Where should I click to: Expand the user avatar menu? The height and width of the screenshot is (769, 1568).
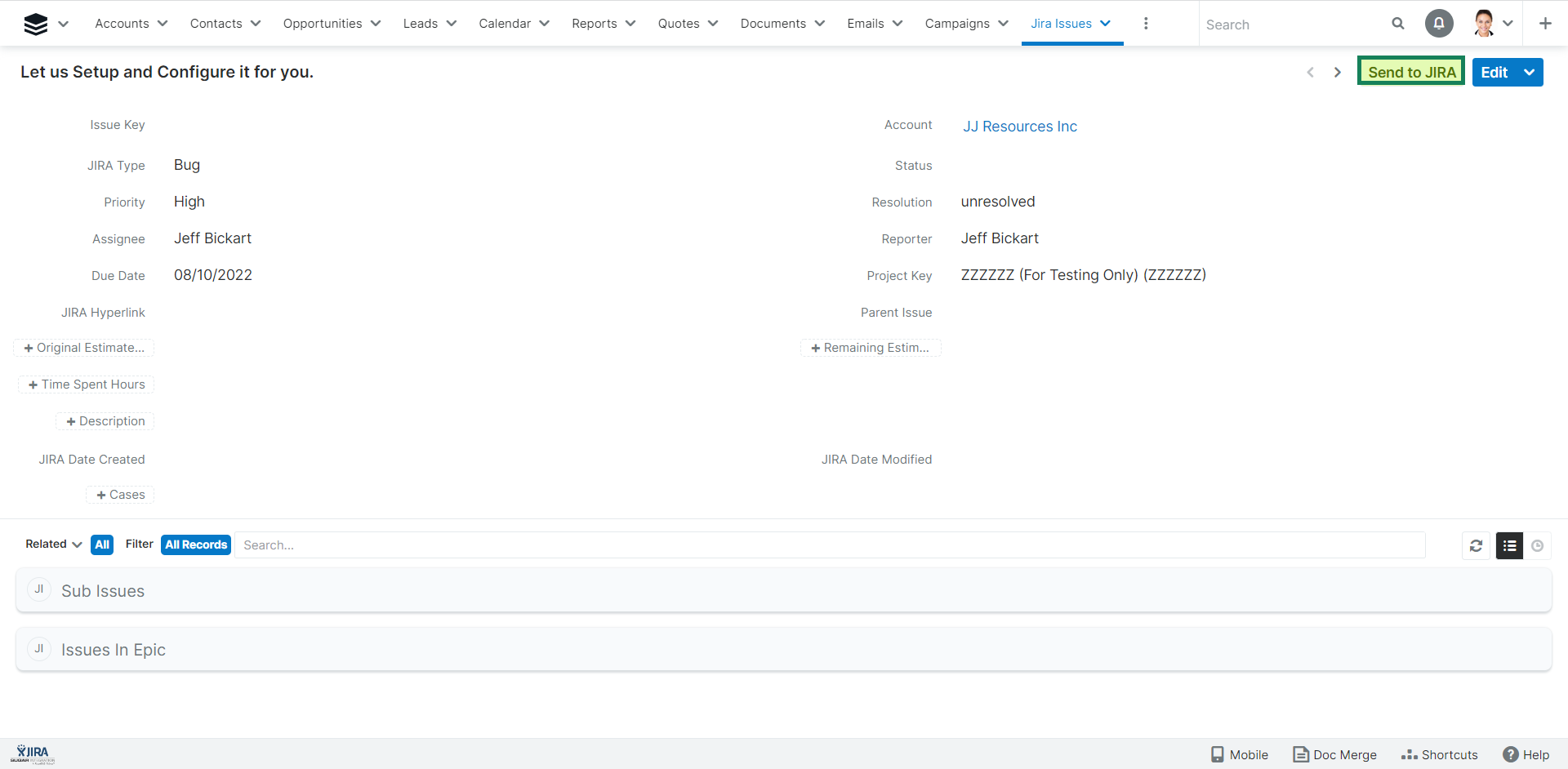[x=1494, y=24]
